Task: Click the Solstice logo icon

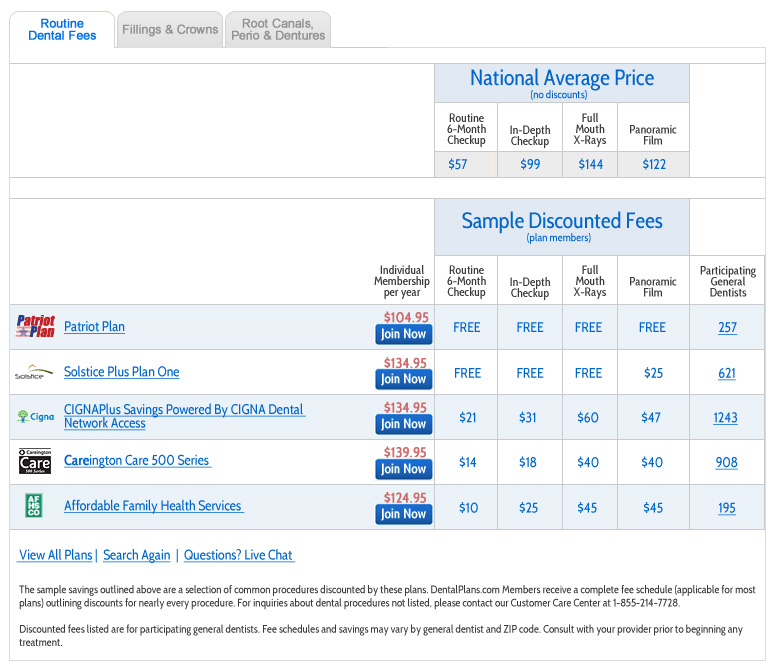Action: (33, 372)
